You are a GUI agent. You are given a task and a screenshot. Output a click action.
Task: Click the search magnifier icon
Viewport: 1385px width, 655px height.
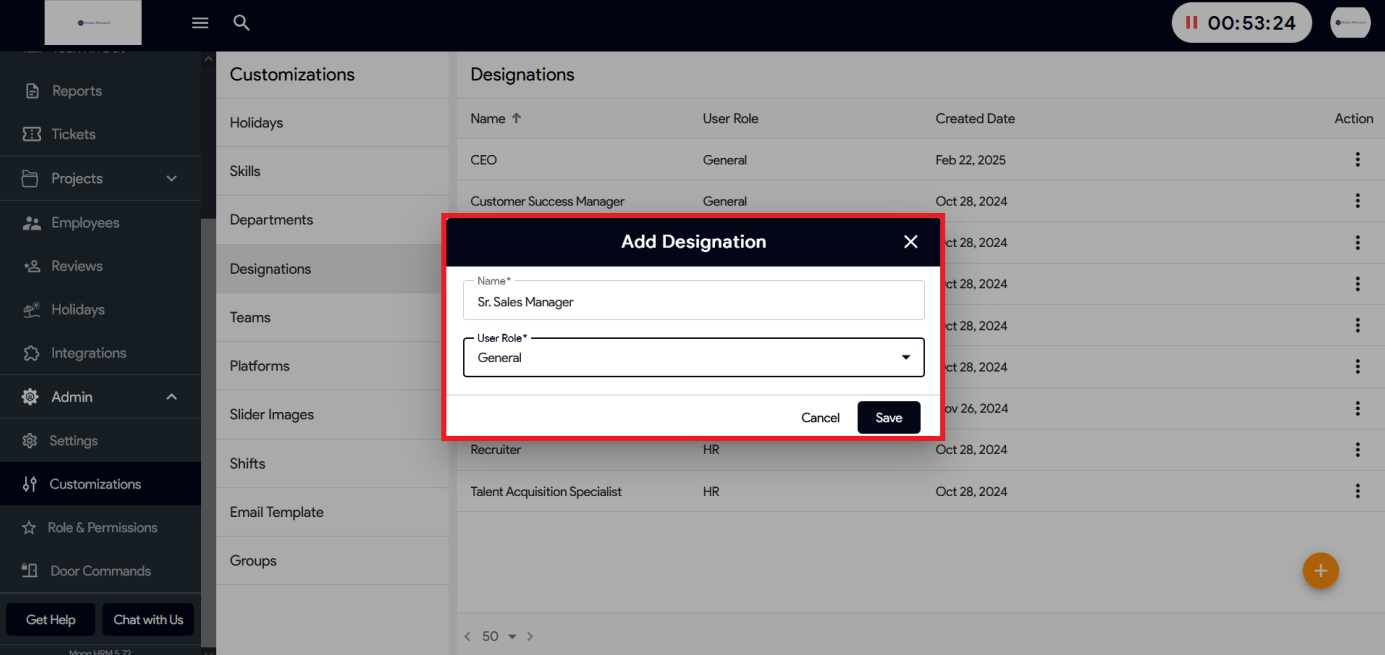(x=241, y=23)
